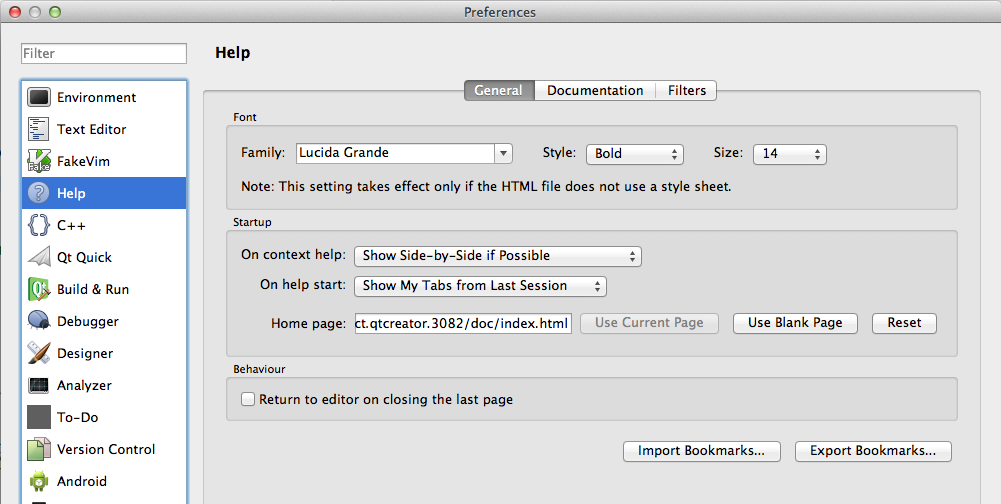Image resolution: width=1001 pixels, height=504 pixels.
Task: Open the Debugger bug icon
Action: [x=39, y=321]
